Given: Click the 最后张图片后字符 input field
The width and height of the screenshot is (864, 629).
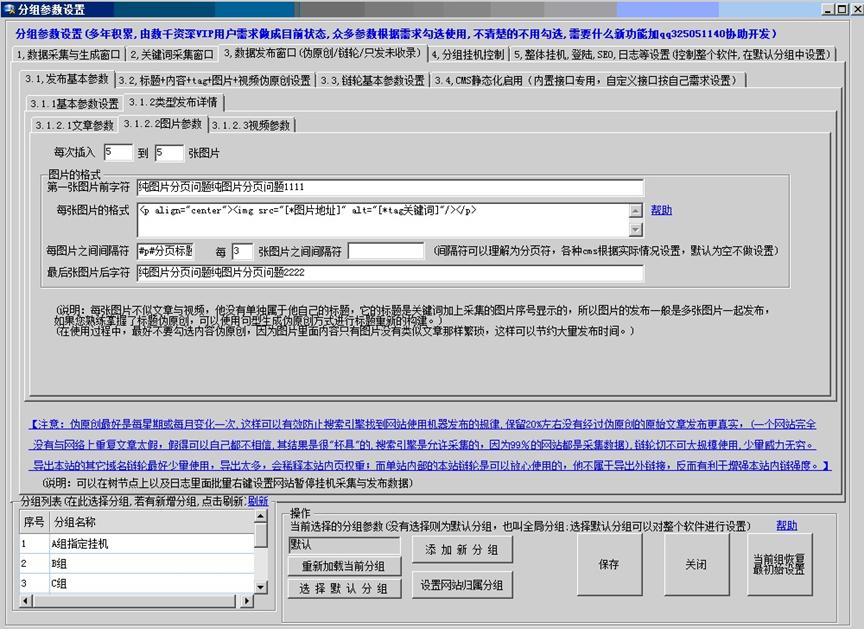Looking at the screenshot, I should 390,273.
